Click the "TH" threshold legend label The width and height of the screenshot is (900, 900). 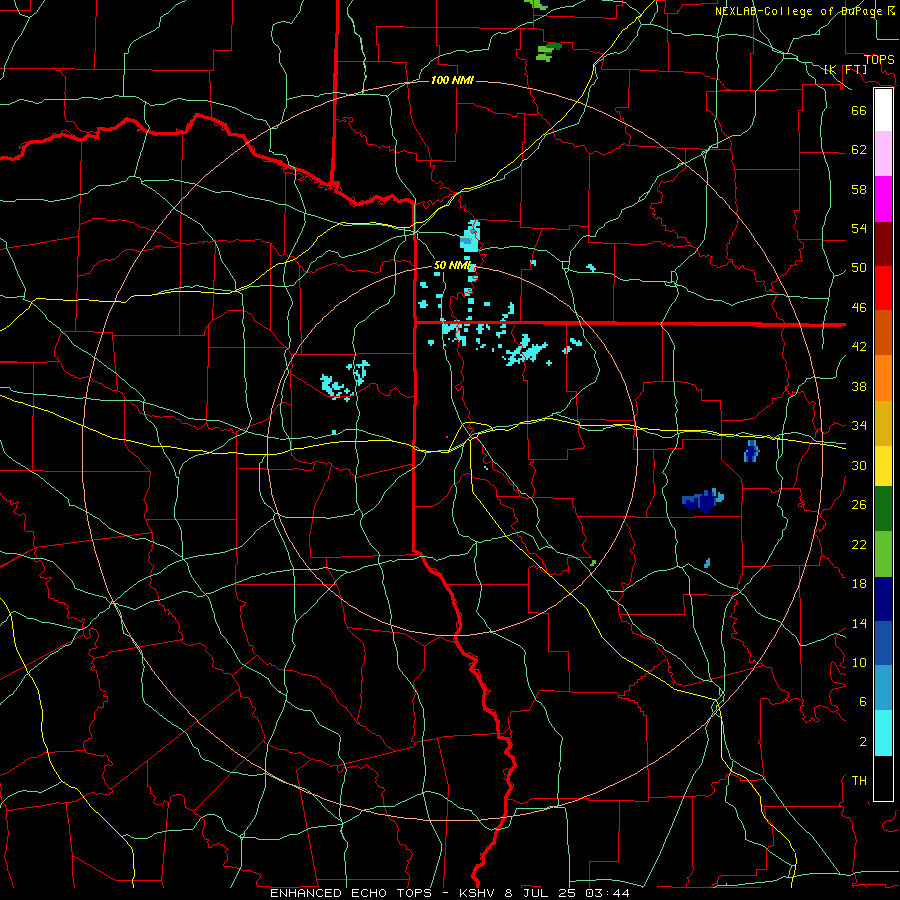tap(859, 781)
